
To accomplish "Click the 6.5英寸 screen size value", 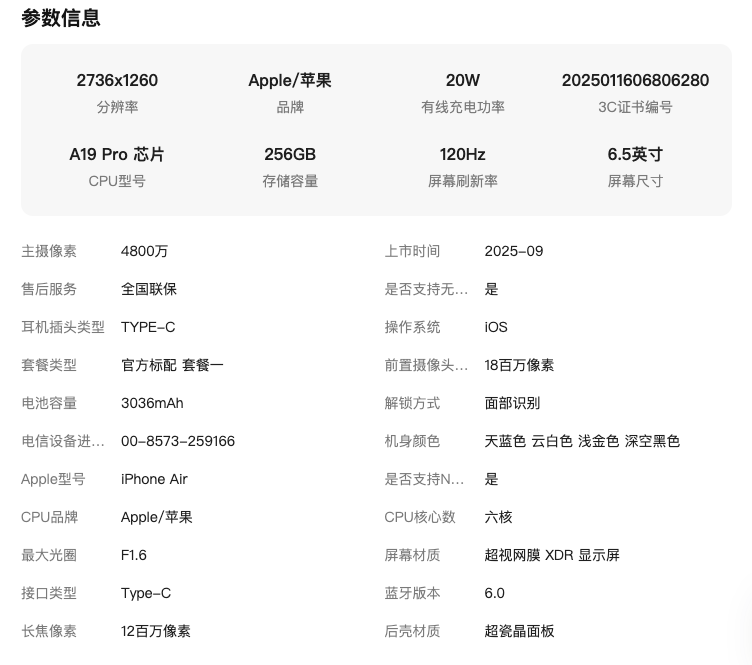I will [x=635, y=154].
